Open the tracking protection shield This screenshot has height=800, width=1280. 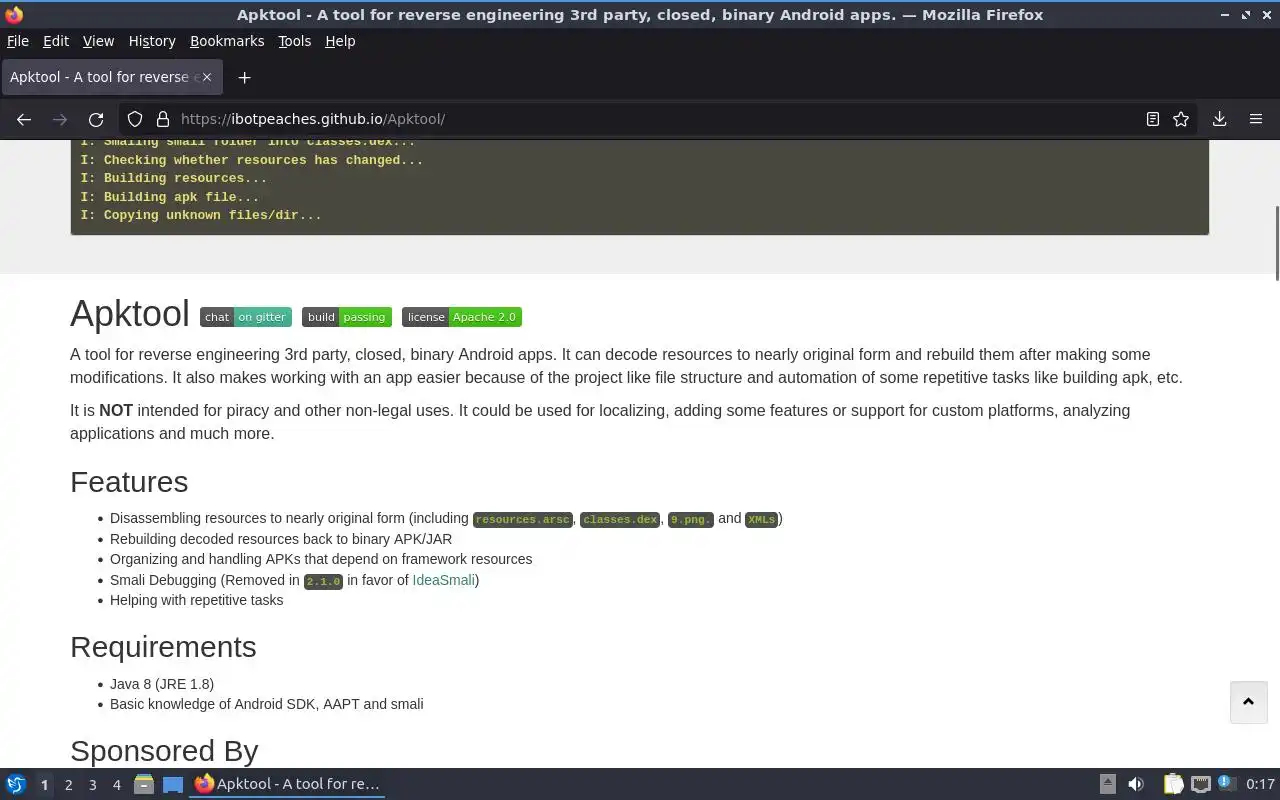click(135, 119)
